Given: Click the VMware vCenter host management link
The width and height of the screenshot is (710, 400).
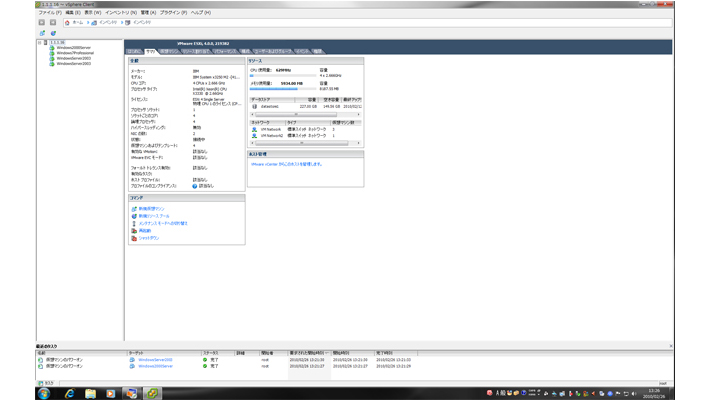Looking at the screenshot, I should pyautogui.click(x=287, y=164).
